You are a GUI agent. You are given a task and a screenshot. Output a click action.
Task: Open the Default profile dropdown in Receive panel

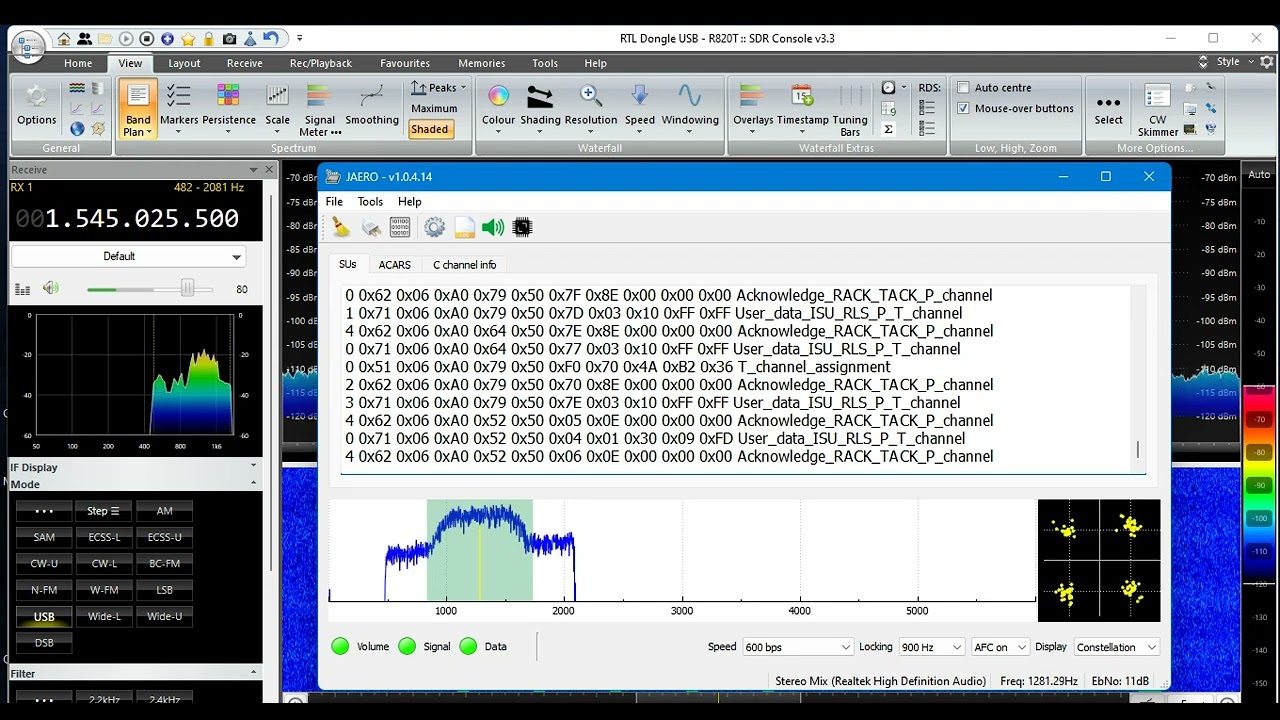pos(127,256)
